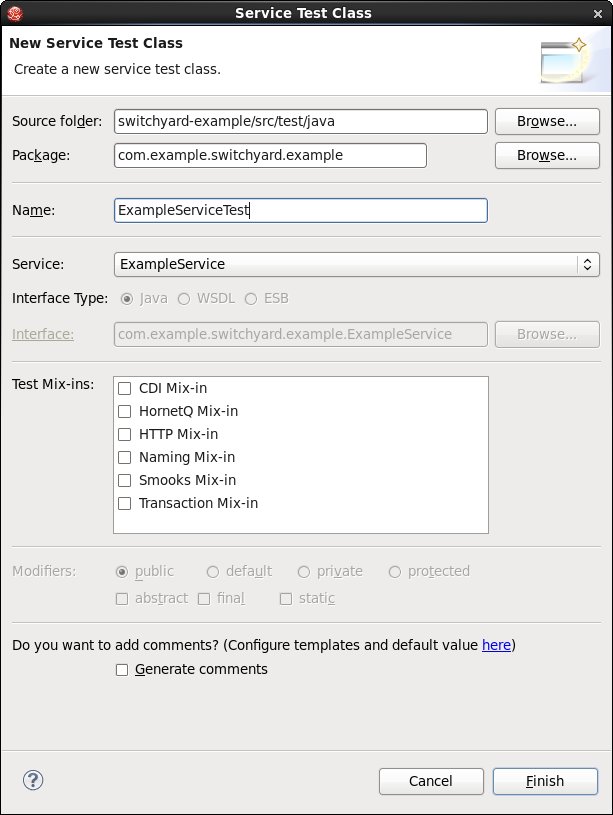This screenshot has height=815, width=613.
Task: Toggle the abstract modifier checkbox
Action: point(122,599)
